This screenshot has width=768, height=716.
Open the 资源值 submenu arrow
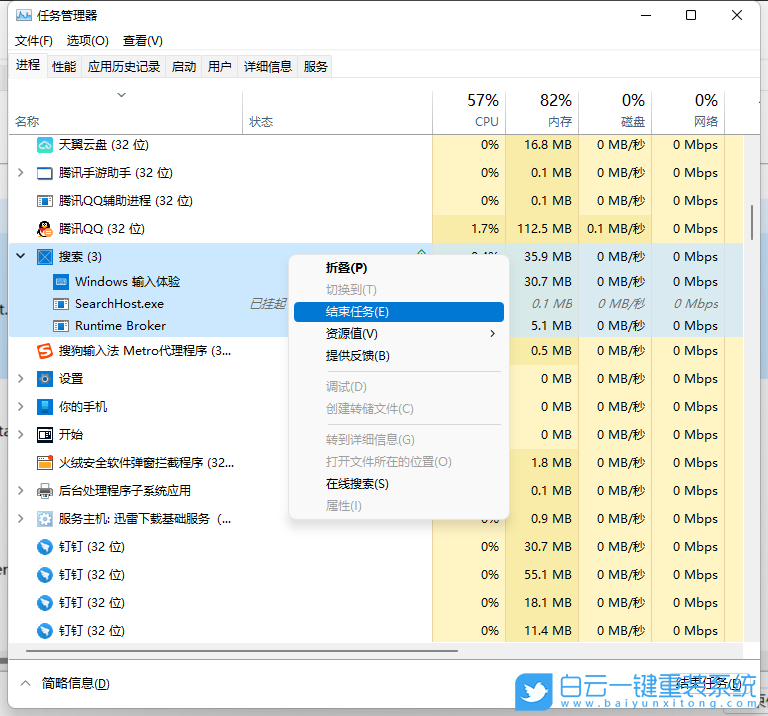click(x=492, y=334)
